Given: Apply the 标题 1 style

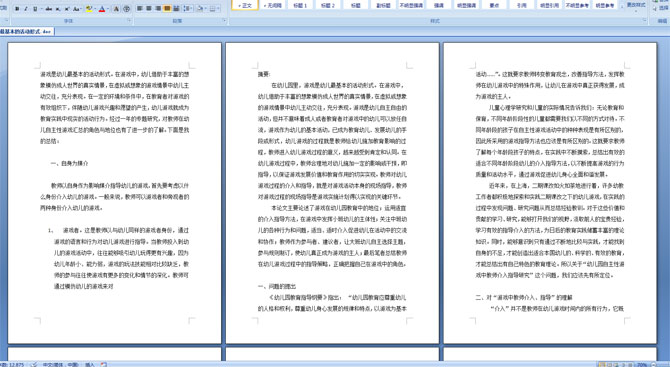Looking at the screenshot, I should 300,5.
